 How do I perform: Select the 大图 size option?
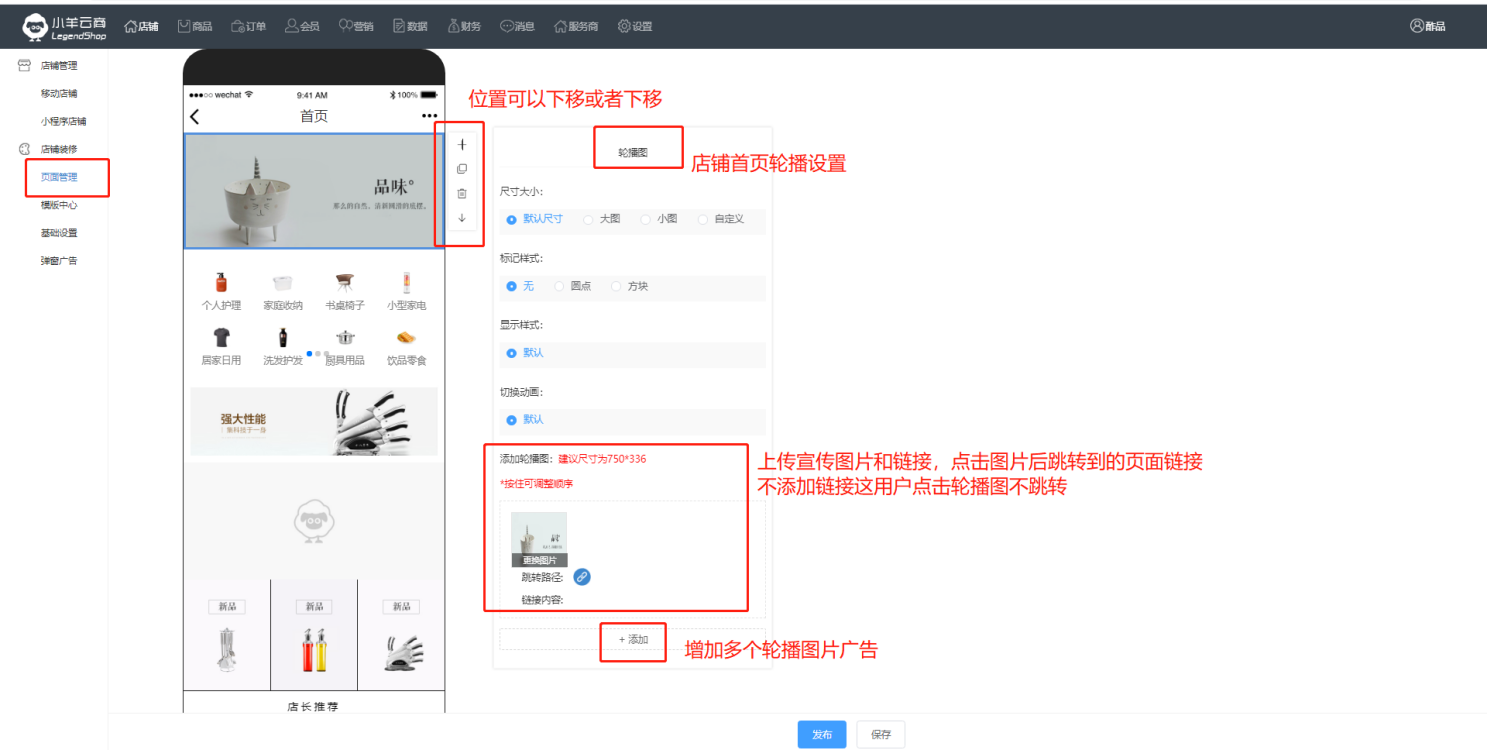click(589, 219)
